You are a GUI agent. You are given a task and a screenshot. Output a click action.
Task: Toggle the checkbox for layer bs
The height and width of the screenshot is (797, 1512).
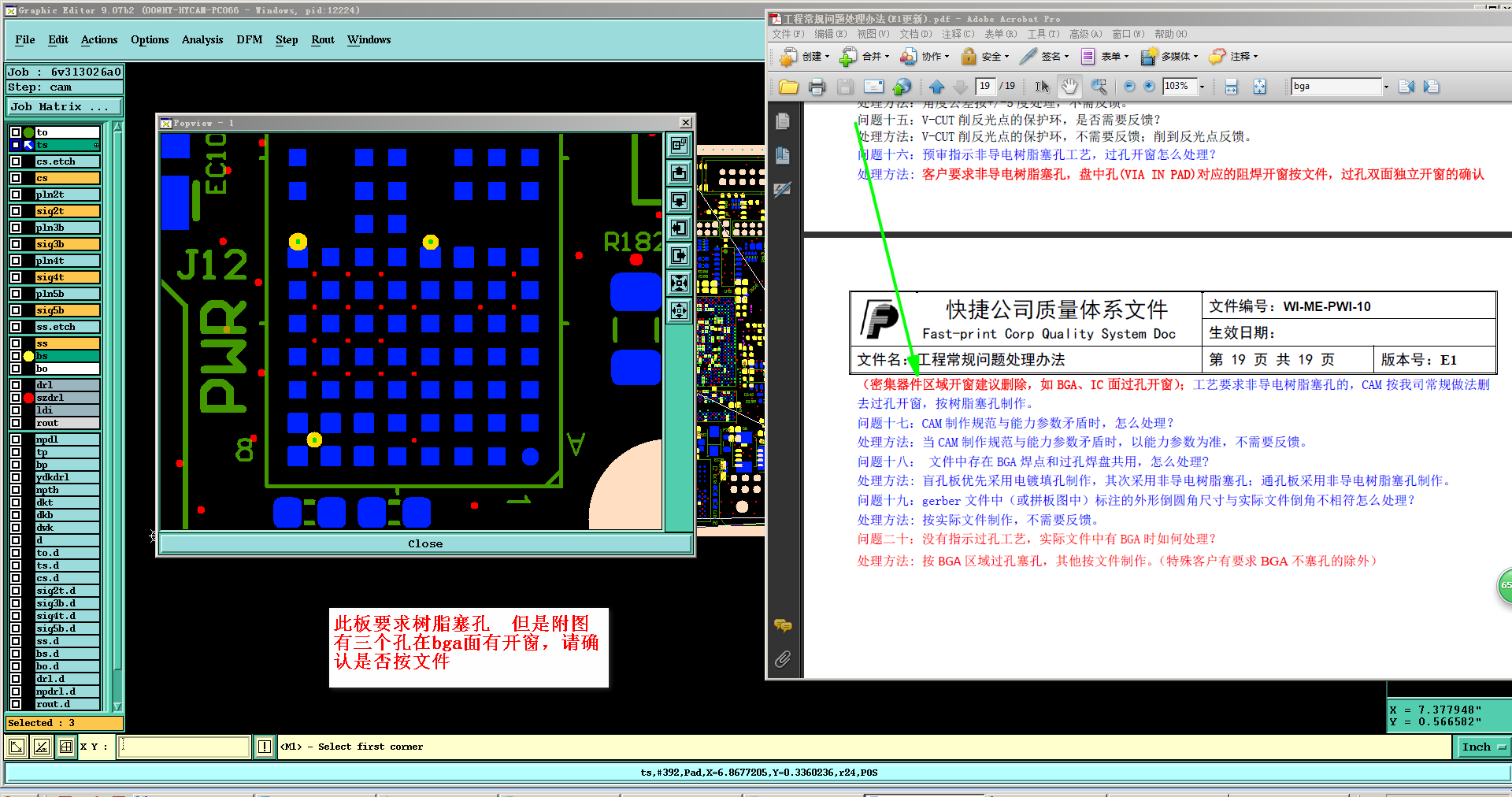pos(16,356)
